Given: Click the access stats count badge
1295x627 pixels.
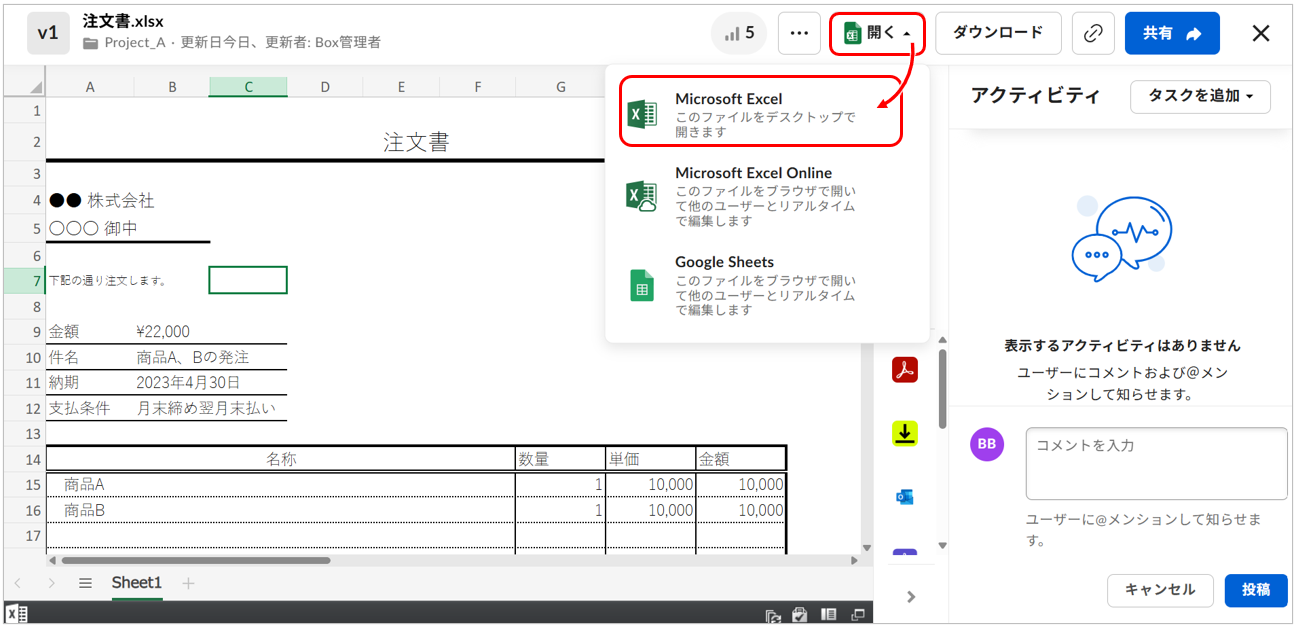Looking at the screenshot, I should click(x=739, y=33).
